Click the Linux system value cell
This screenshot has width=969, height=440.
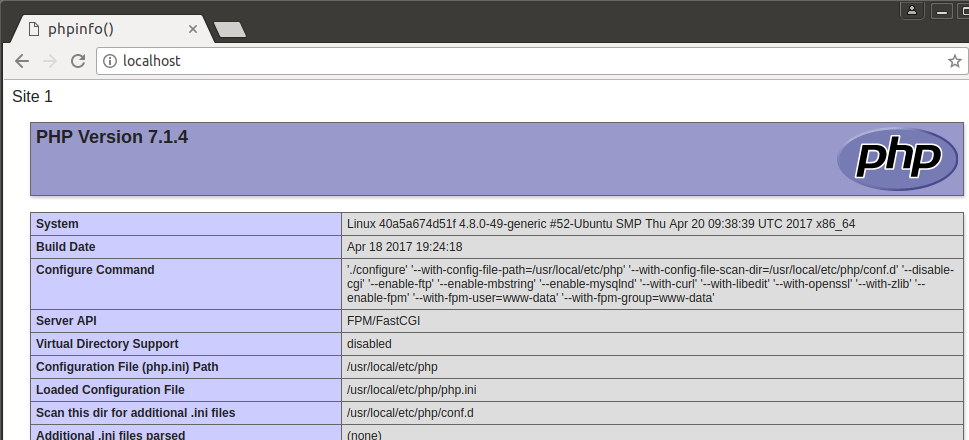click(x=652, y=224)
